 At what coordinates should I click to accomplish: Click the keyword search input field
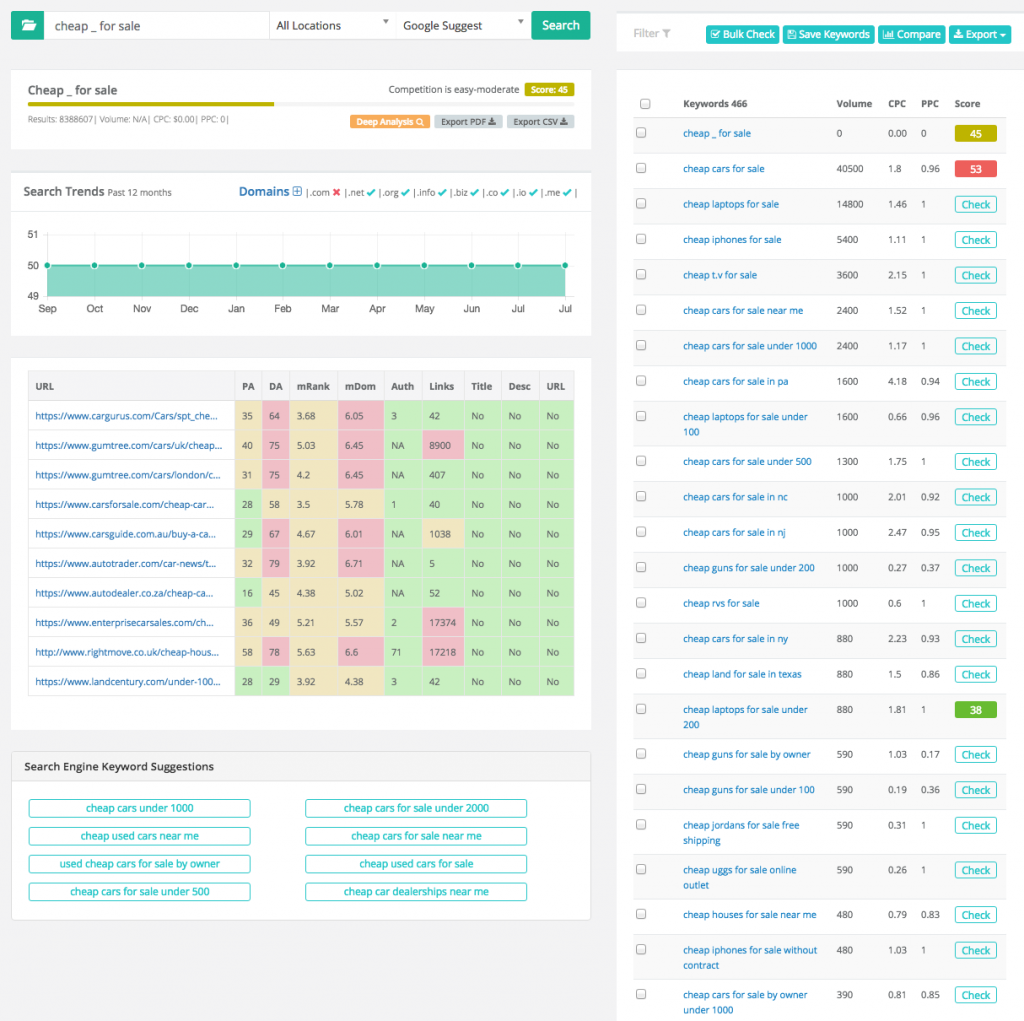click(157, 25)
